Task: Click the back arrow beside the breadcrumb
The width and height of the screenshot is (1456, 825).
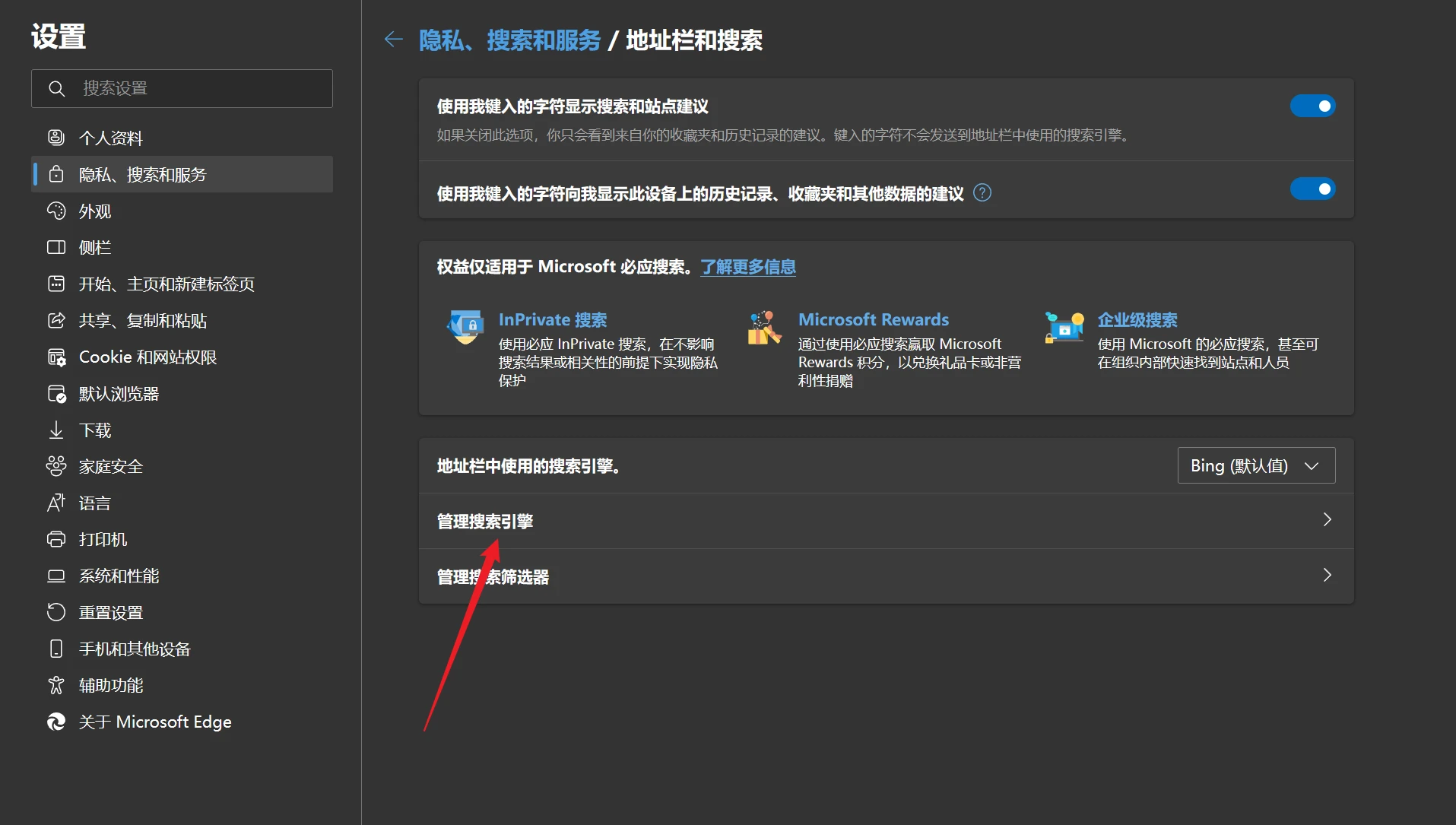Action: [x=393, y=40]
